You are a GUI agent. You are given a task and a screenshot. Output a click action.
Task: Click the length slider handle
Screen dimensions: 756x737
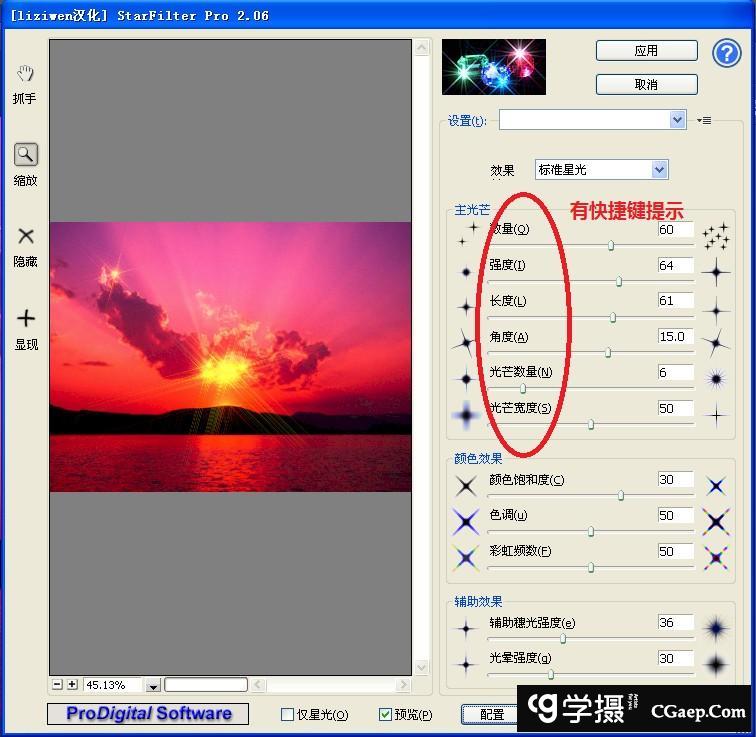click(x=613, y=317)
